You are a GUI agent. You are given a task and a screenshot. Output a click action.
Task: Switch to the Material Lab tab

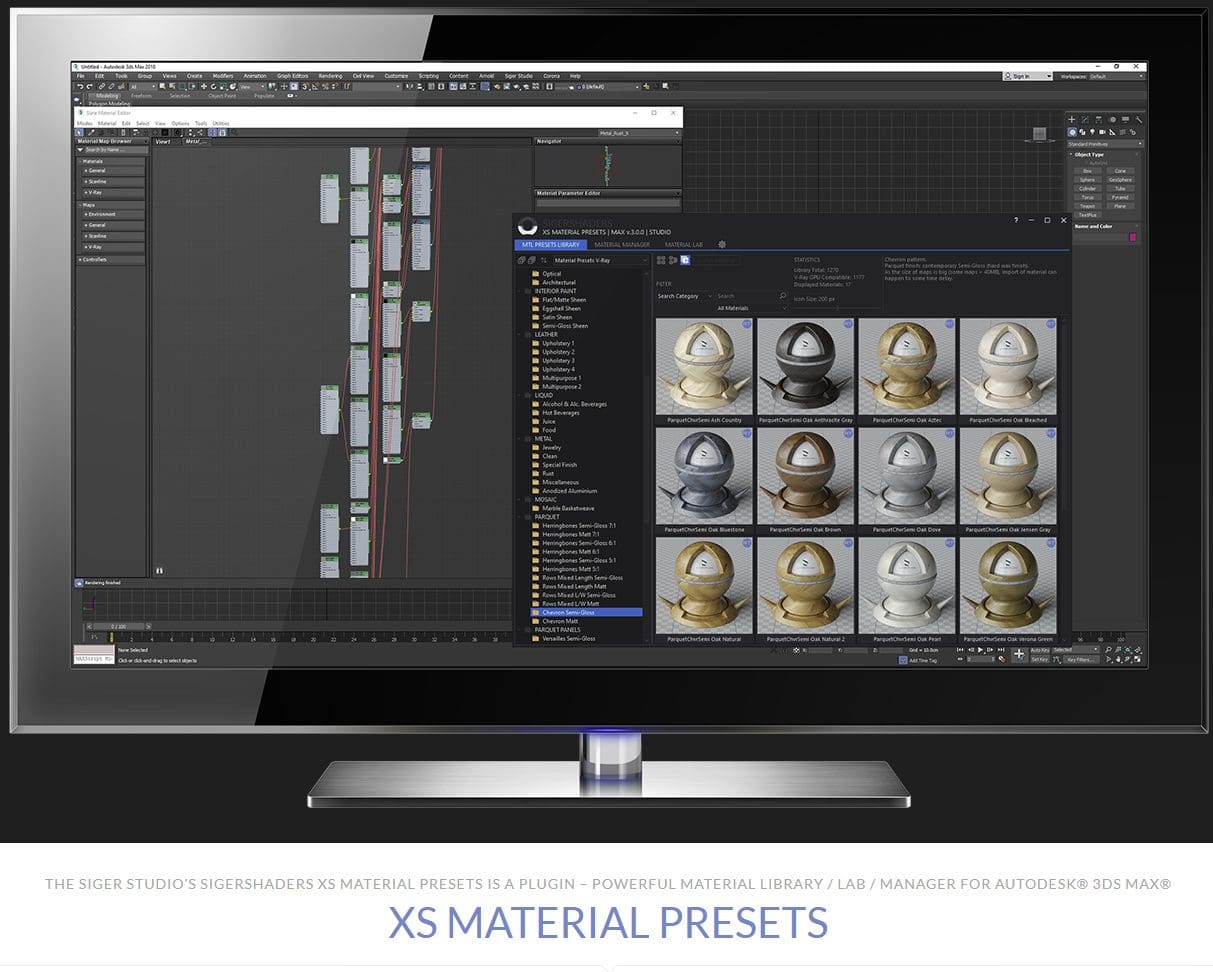tap(684, 244)
